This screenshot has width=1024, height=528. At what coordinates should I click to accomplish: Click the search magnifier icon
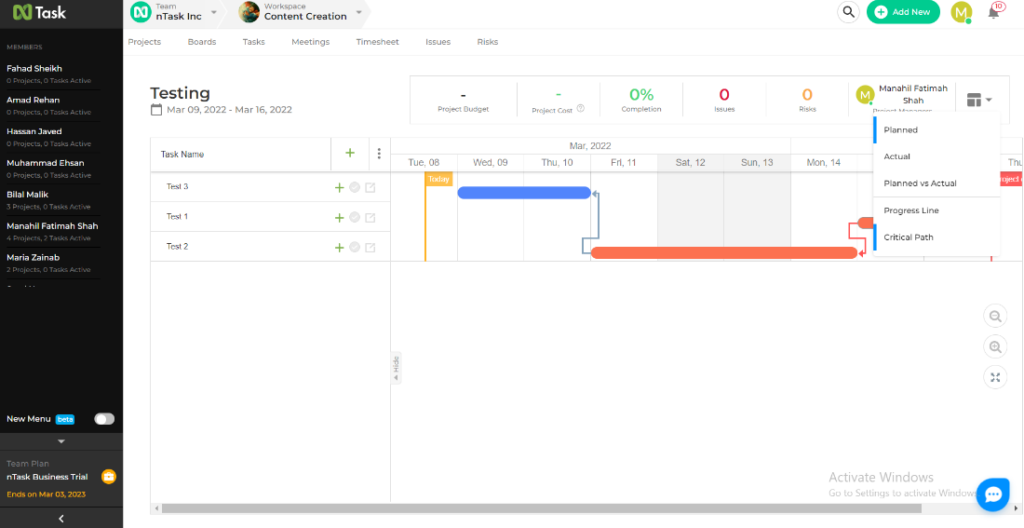[848, 12]
